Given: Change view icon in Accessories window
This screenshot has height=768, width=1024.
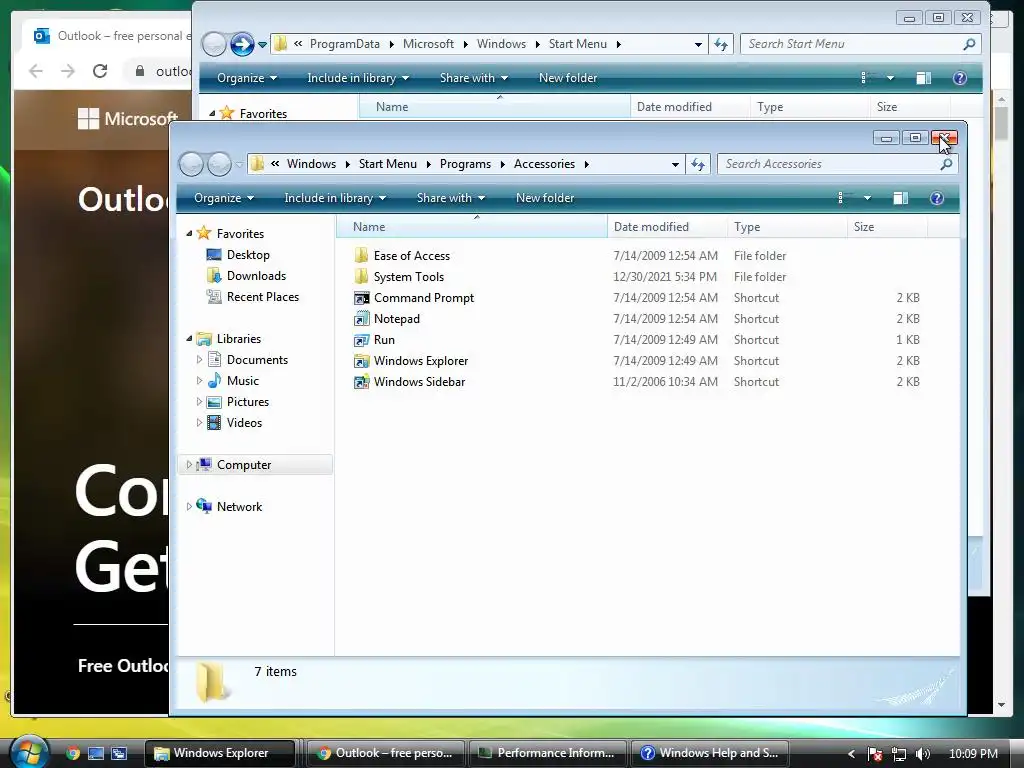Looking at the screenshot, I should (x=844, y=198).
